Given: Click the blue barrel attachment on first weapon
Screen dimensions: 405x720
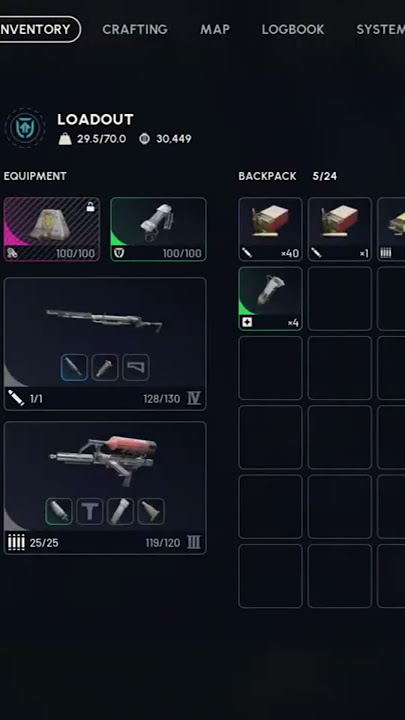Looking at the screenshot, I should 74,367.
